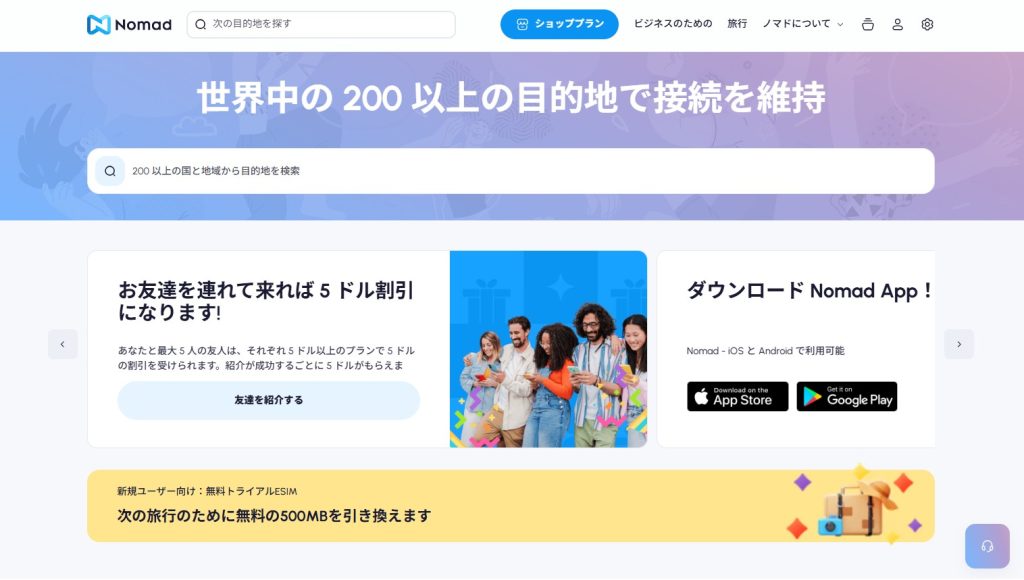Open the settings gear icon

pyautogui.click(x=927, y=25)
